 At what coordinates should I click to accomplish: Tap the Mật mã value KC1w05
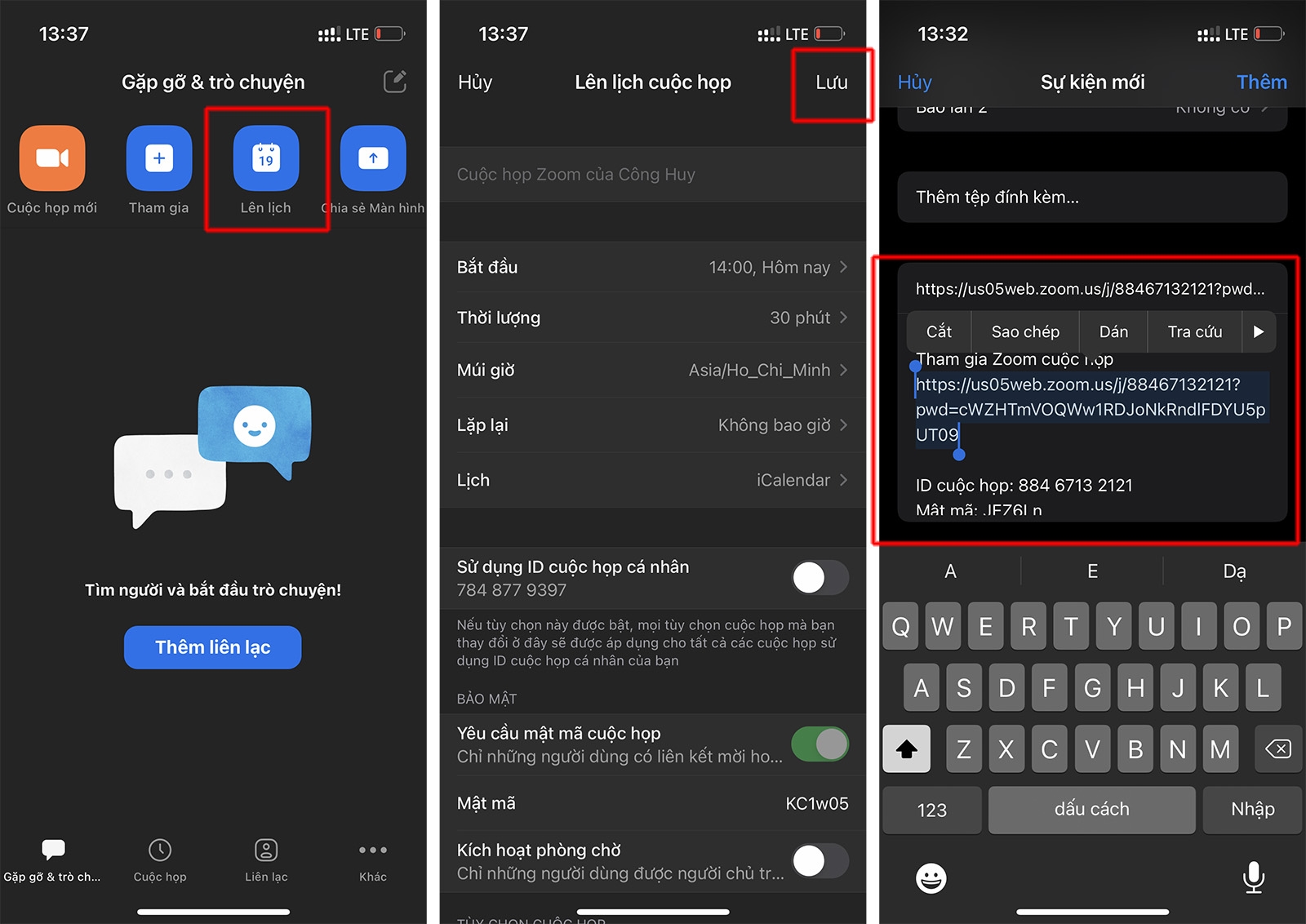click(817, 803)
